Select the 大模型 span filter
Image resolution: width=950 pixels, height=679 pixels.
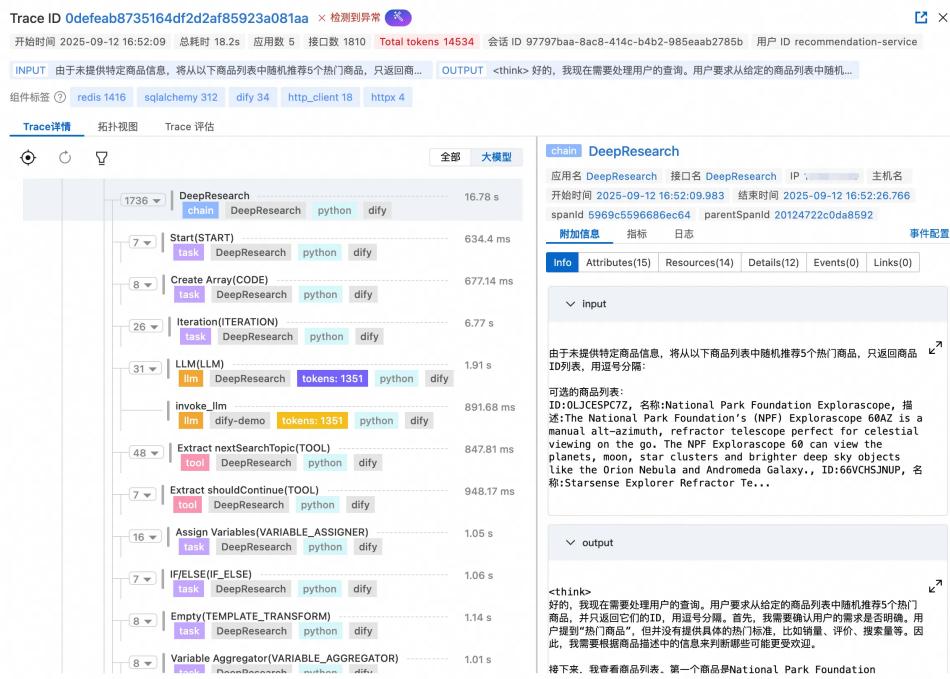click(496, 157)
